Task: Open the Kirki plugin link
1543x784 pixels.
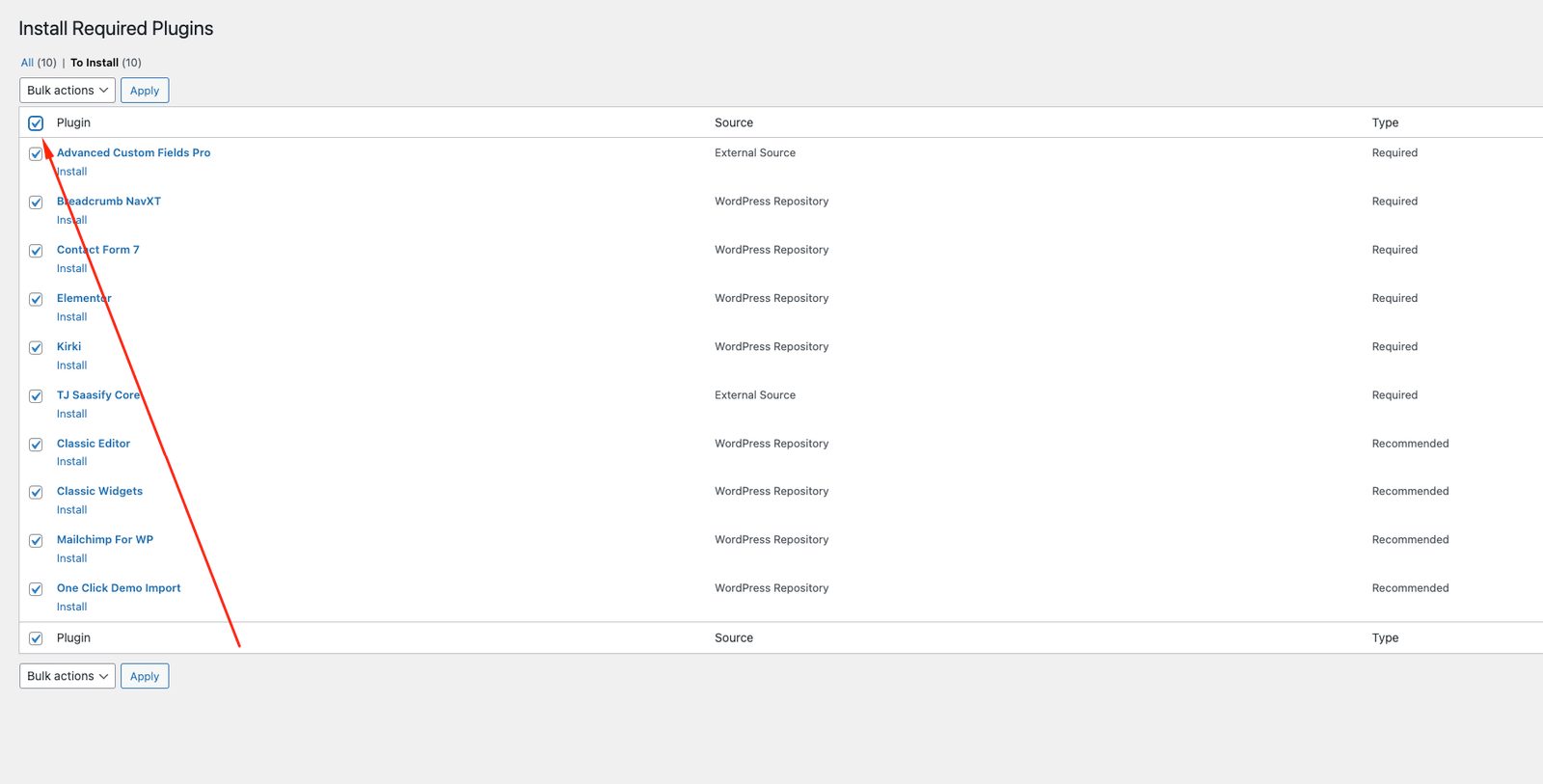Action: 69,346
